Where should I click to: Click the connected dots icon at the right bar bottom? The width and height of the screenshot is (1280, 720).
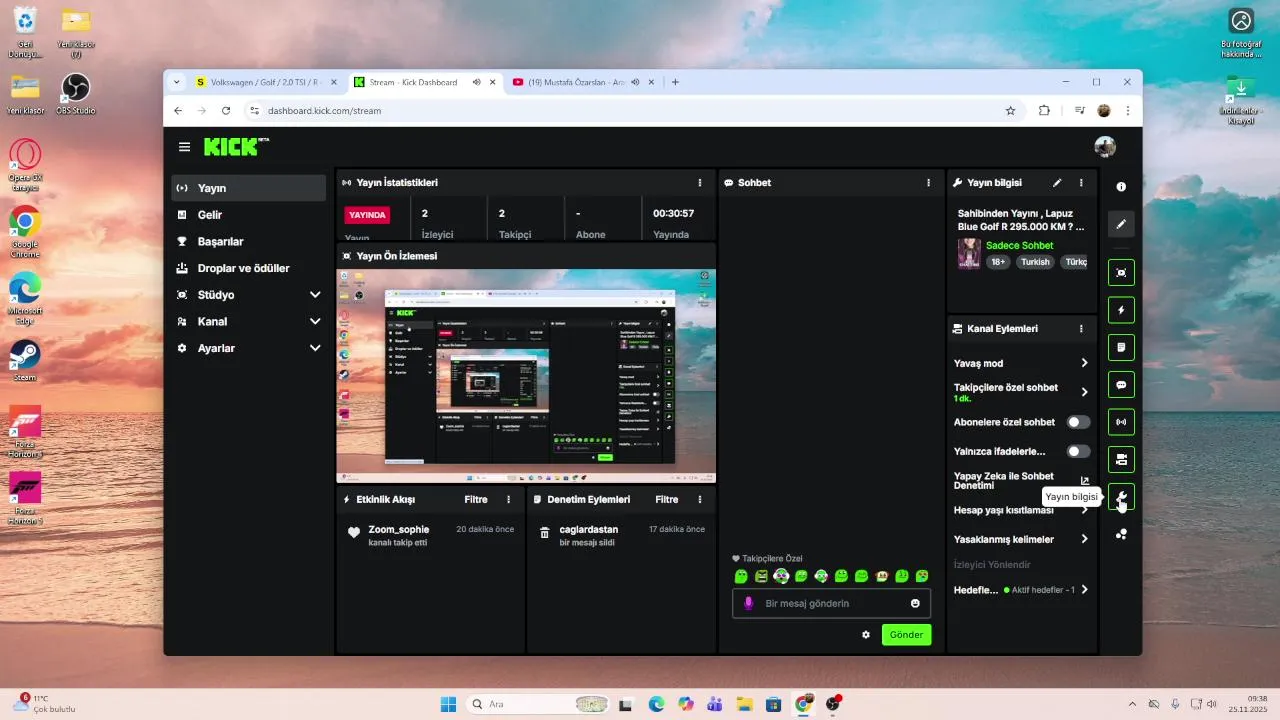coord(1121,534)
